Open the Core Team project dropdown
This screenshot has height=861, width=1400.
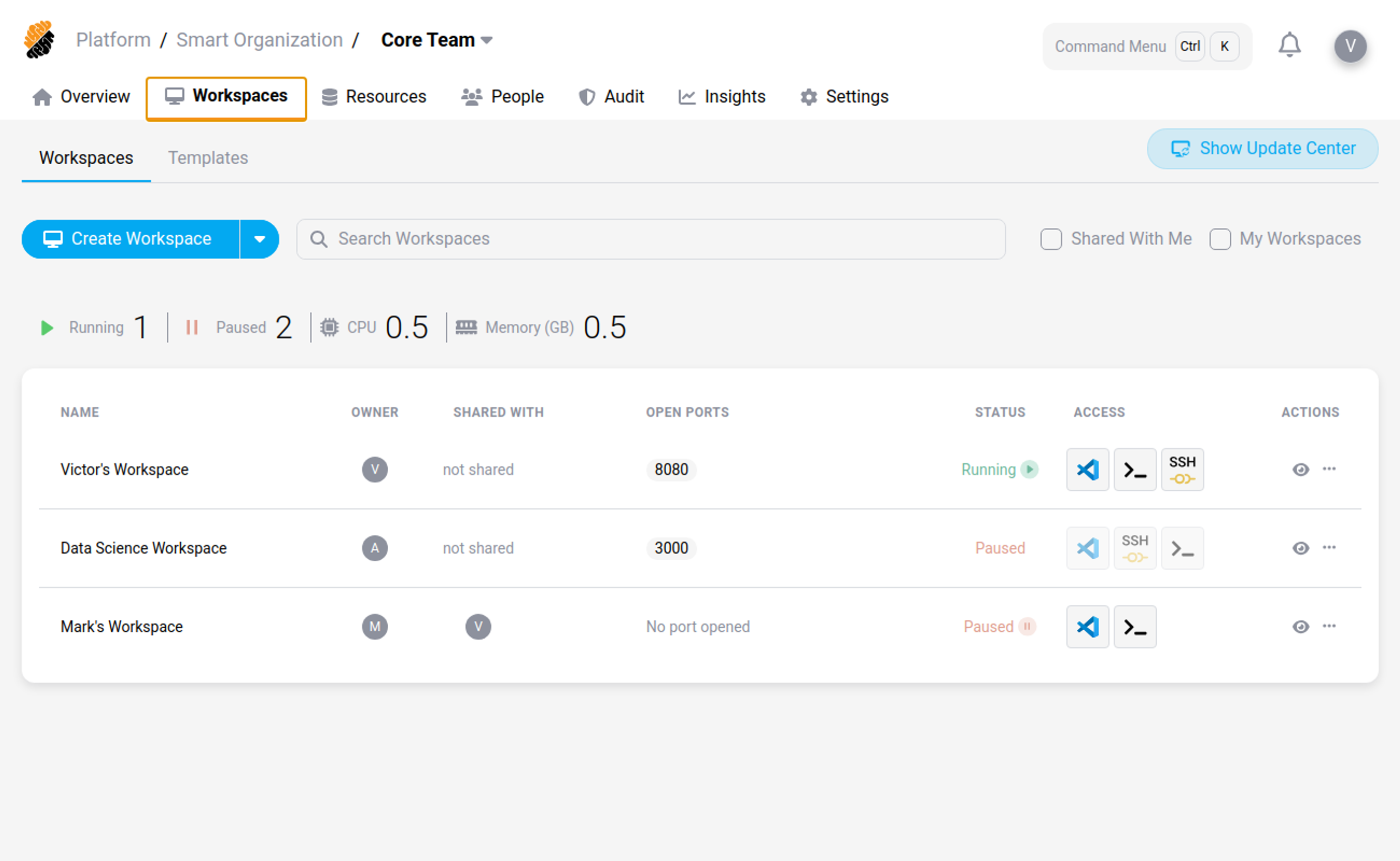coord(436,40)
